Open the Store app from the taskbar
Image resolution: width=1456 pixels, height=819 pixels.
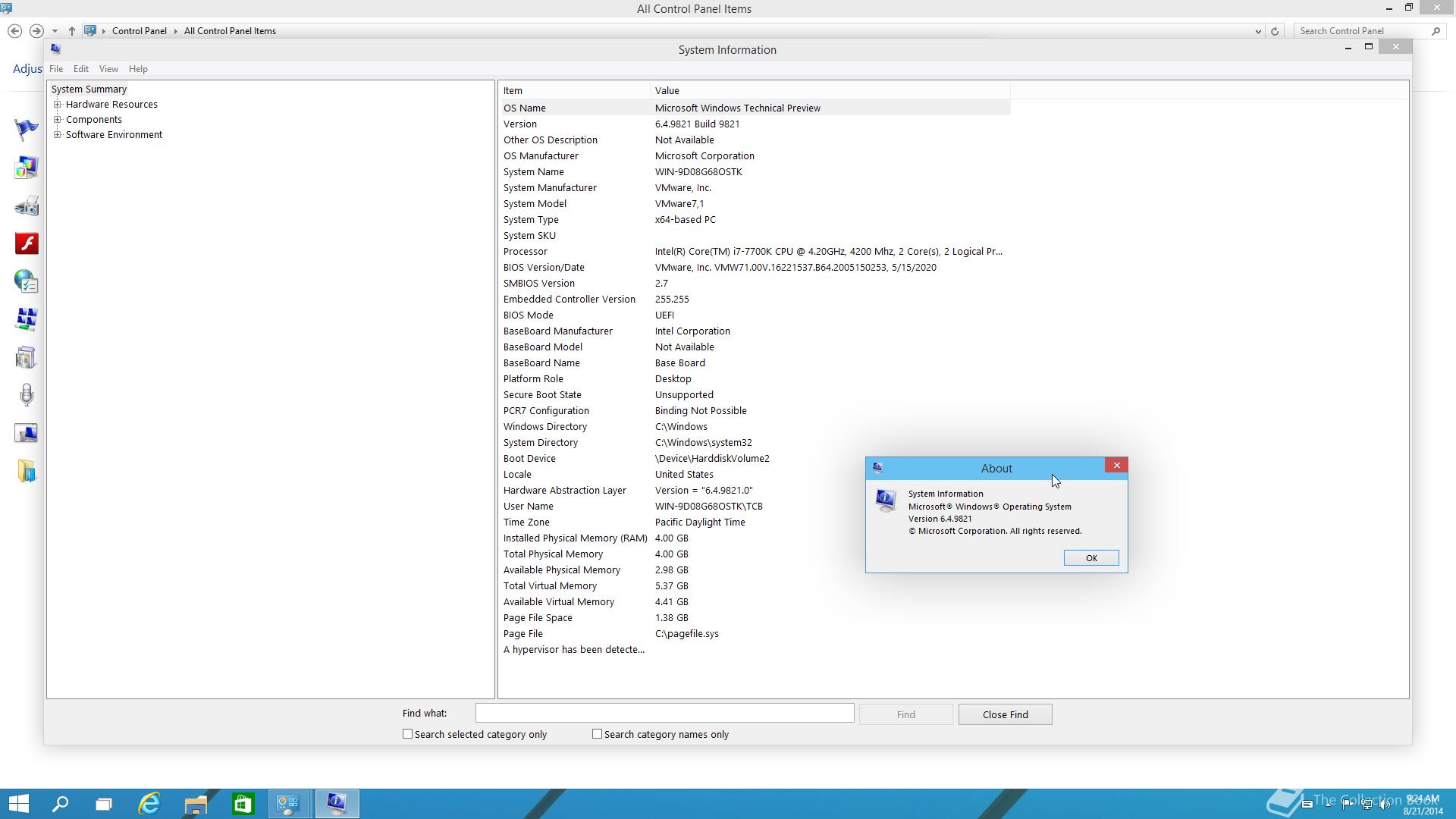[243, 804]
